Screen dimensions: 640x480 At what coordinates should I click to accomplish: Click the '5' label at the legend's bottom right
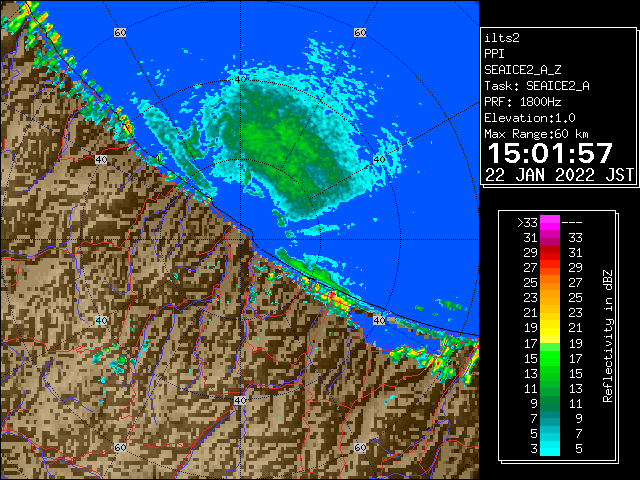pos(579,449)
